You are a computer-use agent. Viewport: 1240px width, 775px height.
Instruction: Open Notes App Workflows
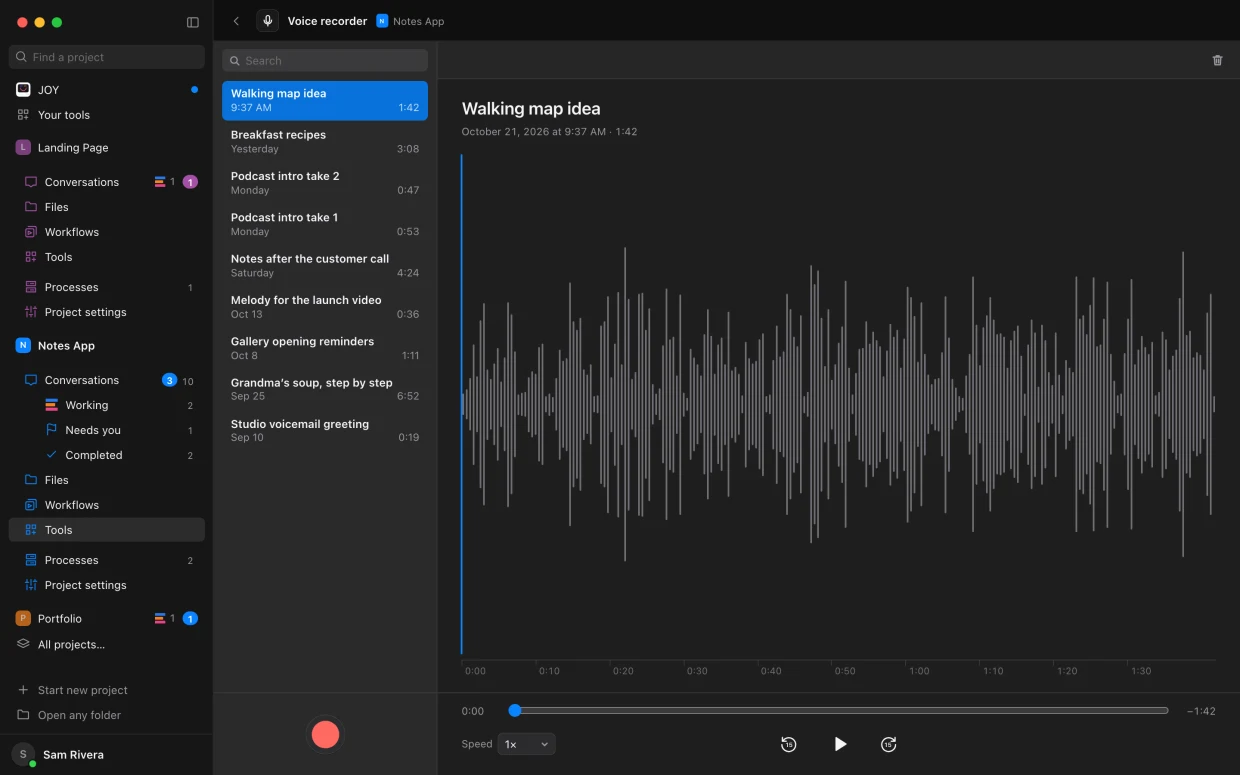pyautogui.click(x=107, y=505)
